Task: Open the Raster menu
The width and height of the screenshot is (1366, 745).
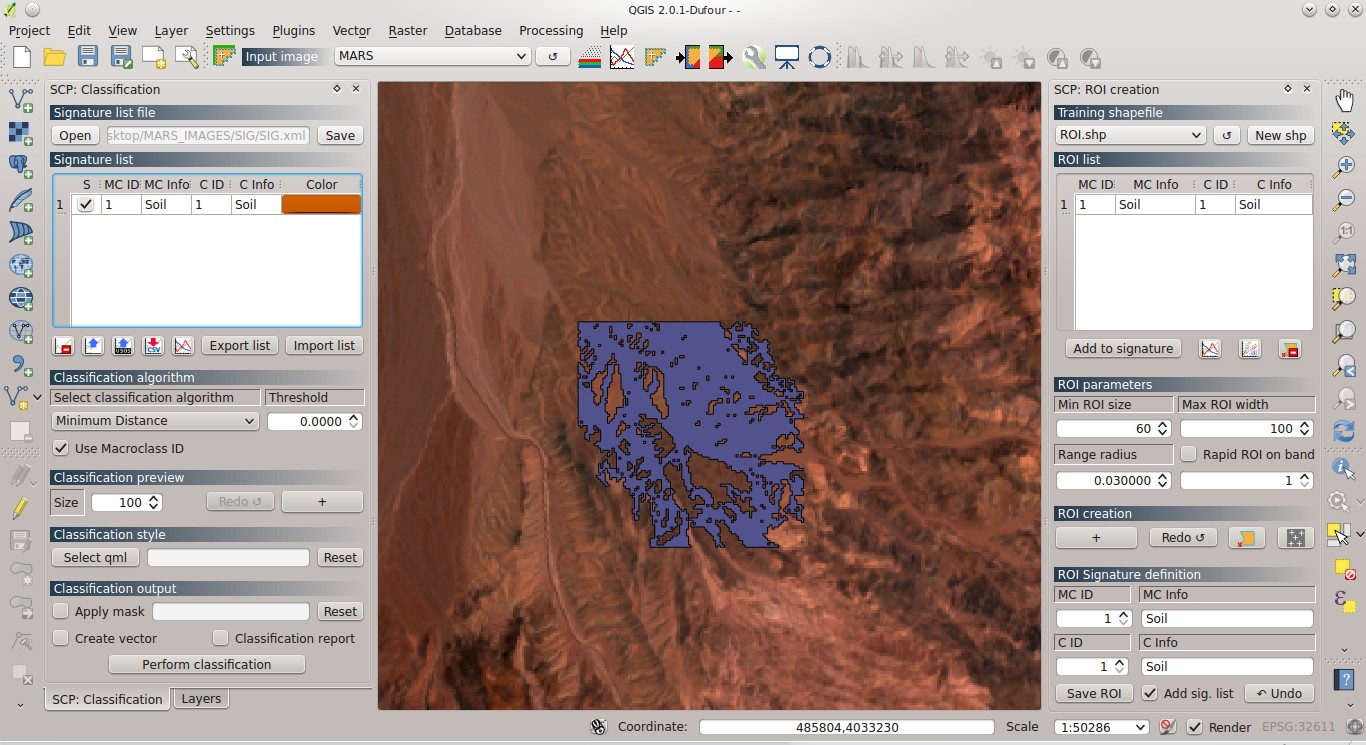Action: tap(407, 30)
